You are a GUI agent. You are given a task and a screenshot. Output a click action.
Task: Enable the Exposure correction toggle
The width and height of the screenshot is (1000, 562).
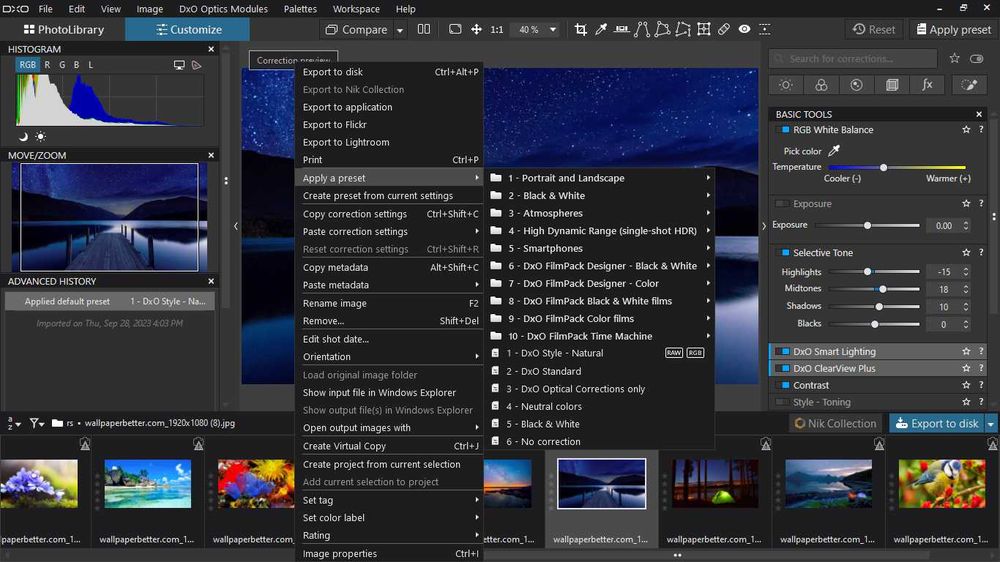pos(782,204)
